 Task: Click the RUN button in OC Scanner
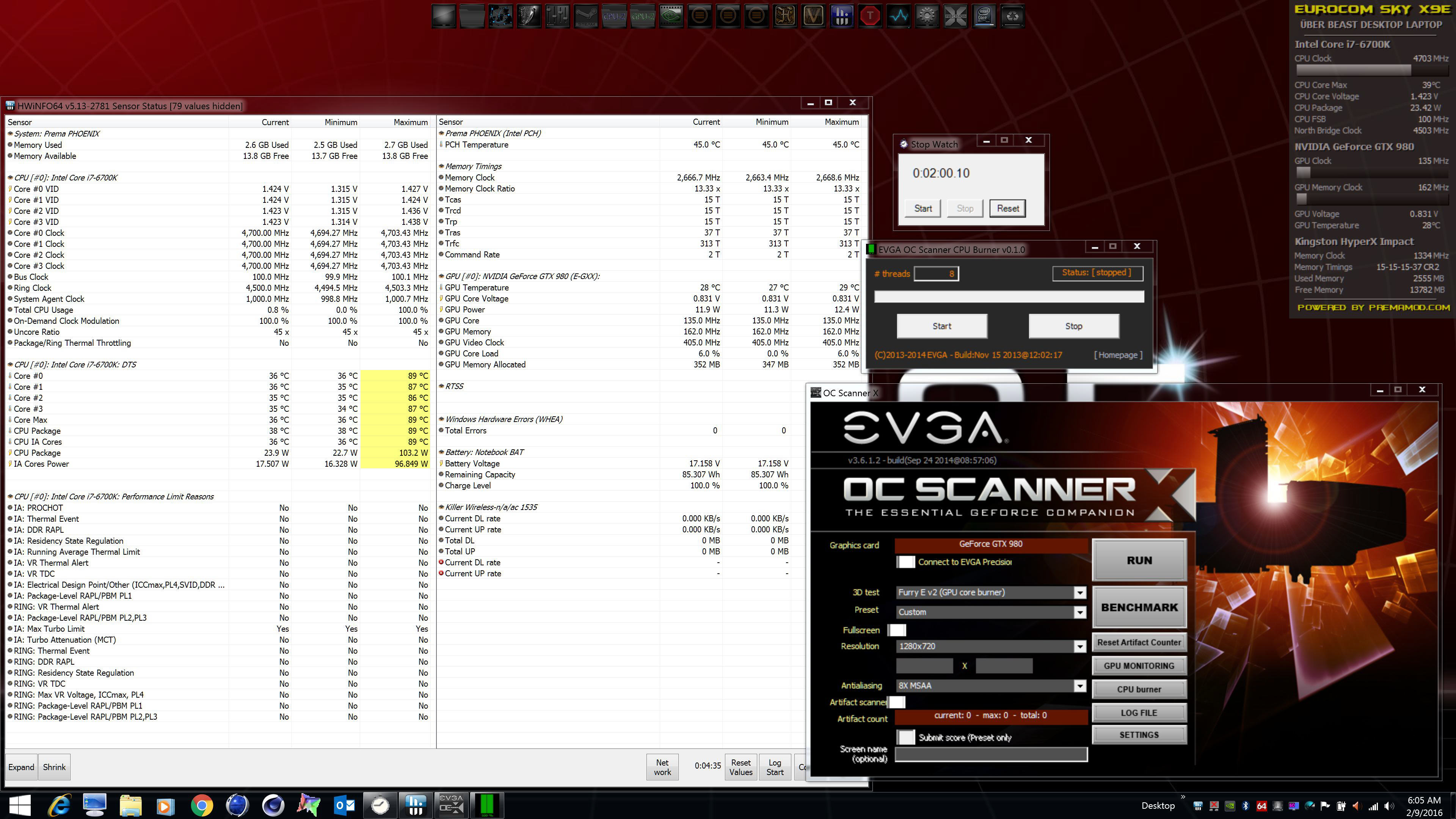coord(1139,560)
